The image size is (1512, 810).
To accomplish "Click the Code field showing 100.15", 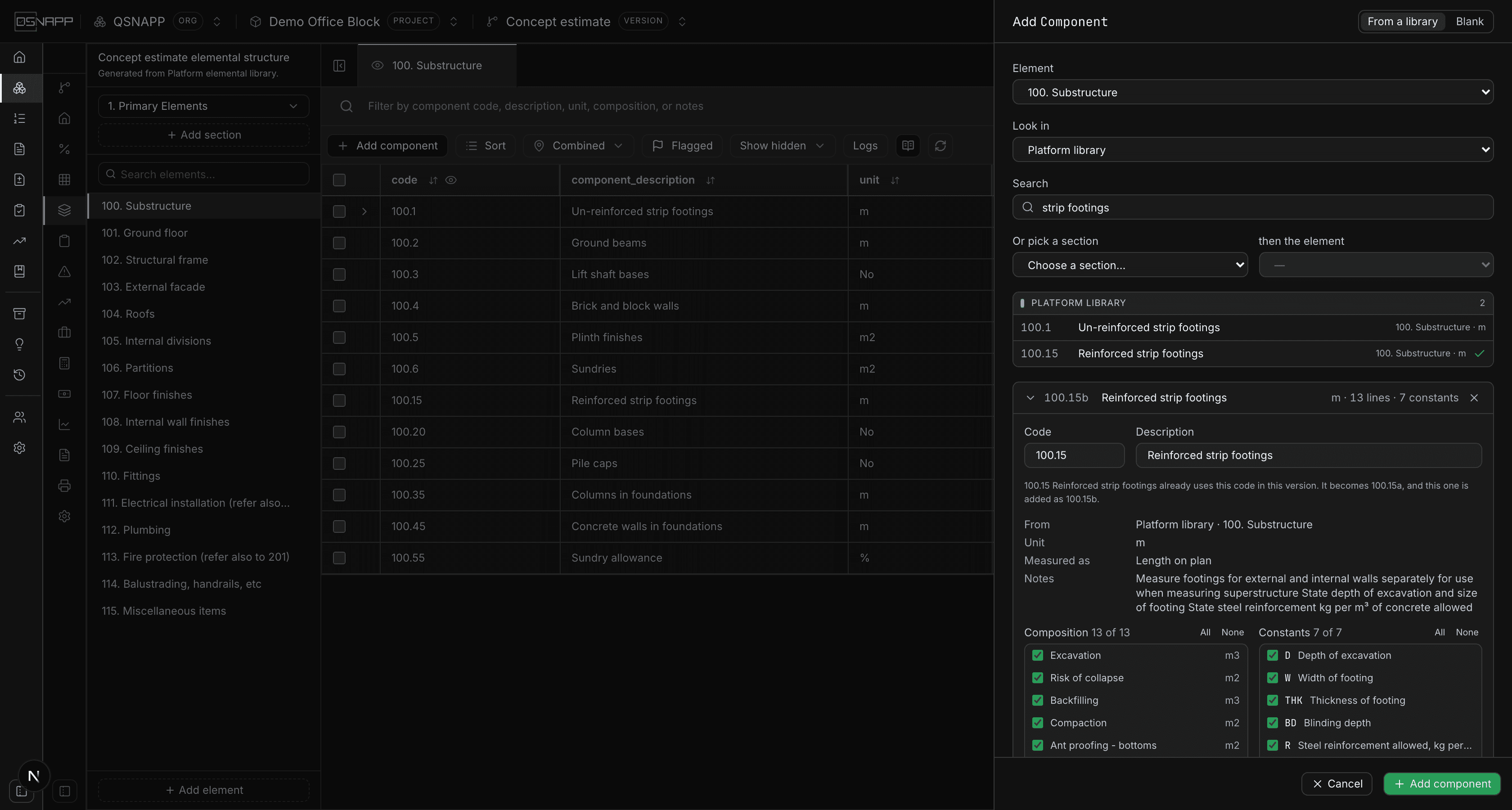I will 1074,455.
